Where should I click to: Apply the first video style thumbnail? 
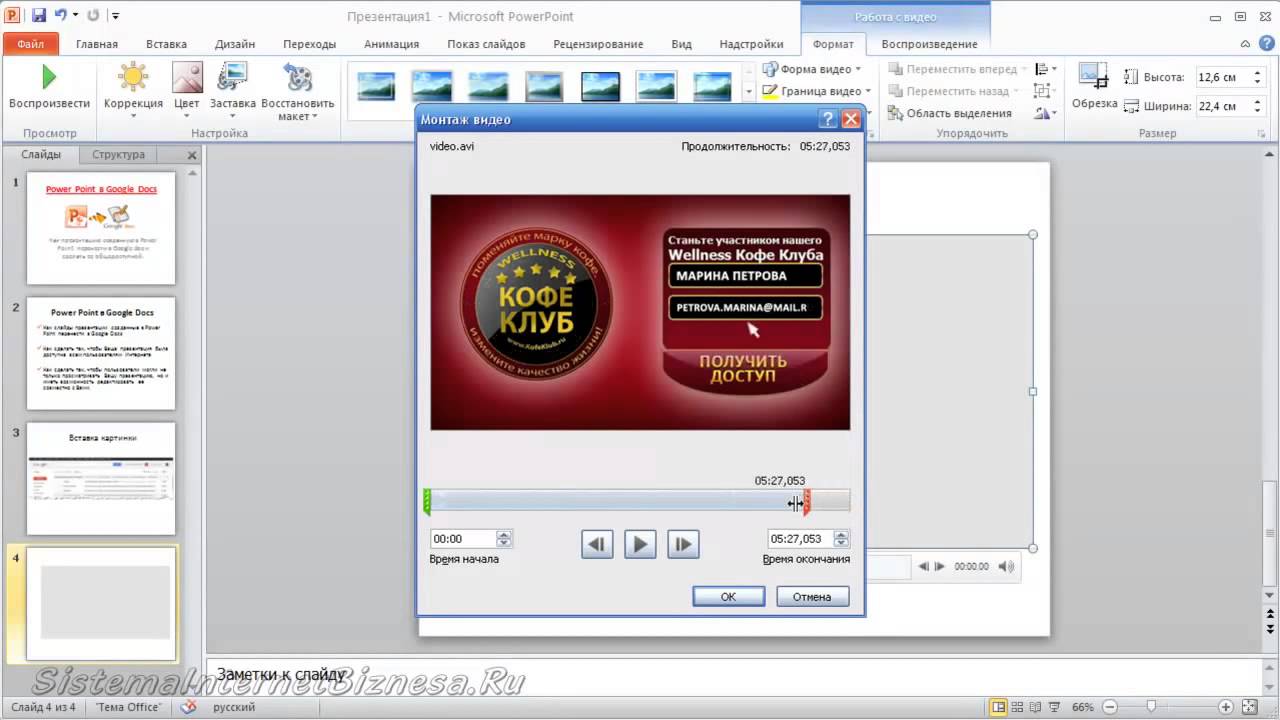click(x=376, y=86)
